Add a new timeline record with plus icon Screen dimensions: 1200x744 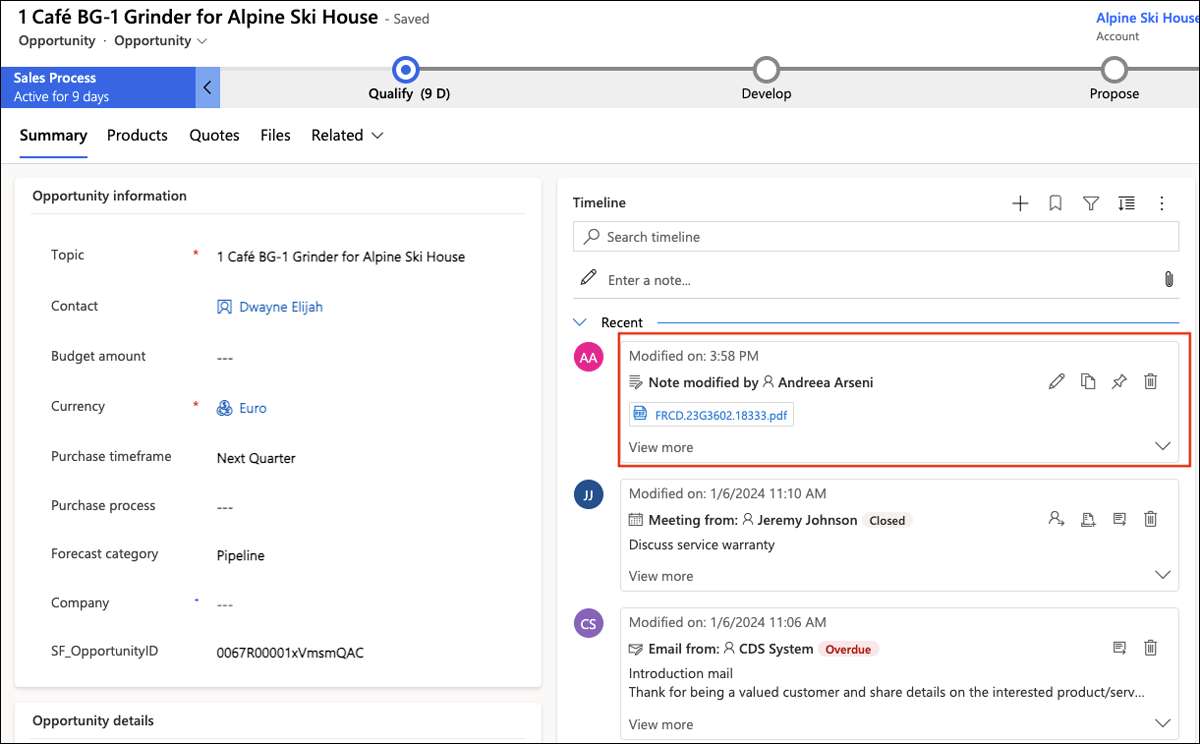coord(1020,203)
